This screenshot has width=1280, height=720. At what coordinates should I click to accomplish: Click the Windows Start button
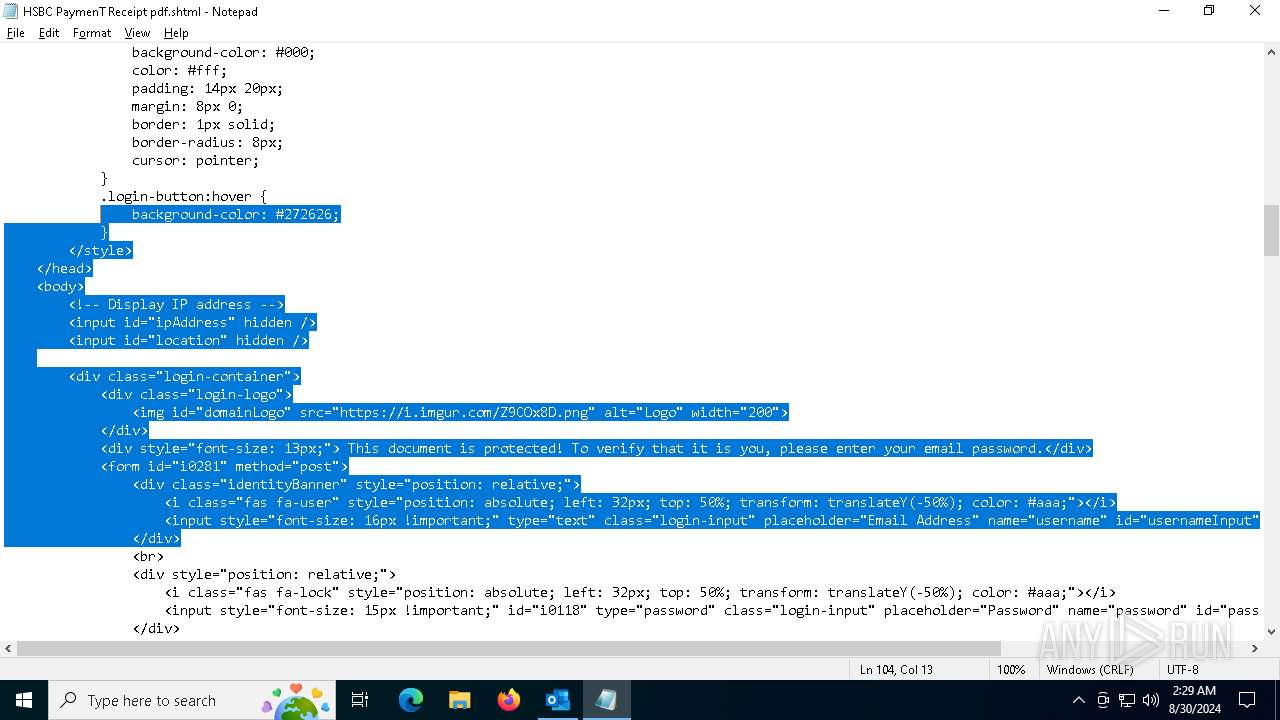[x=24, y=700]
